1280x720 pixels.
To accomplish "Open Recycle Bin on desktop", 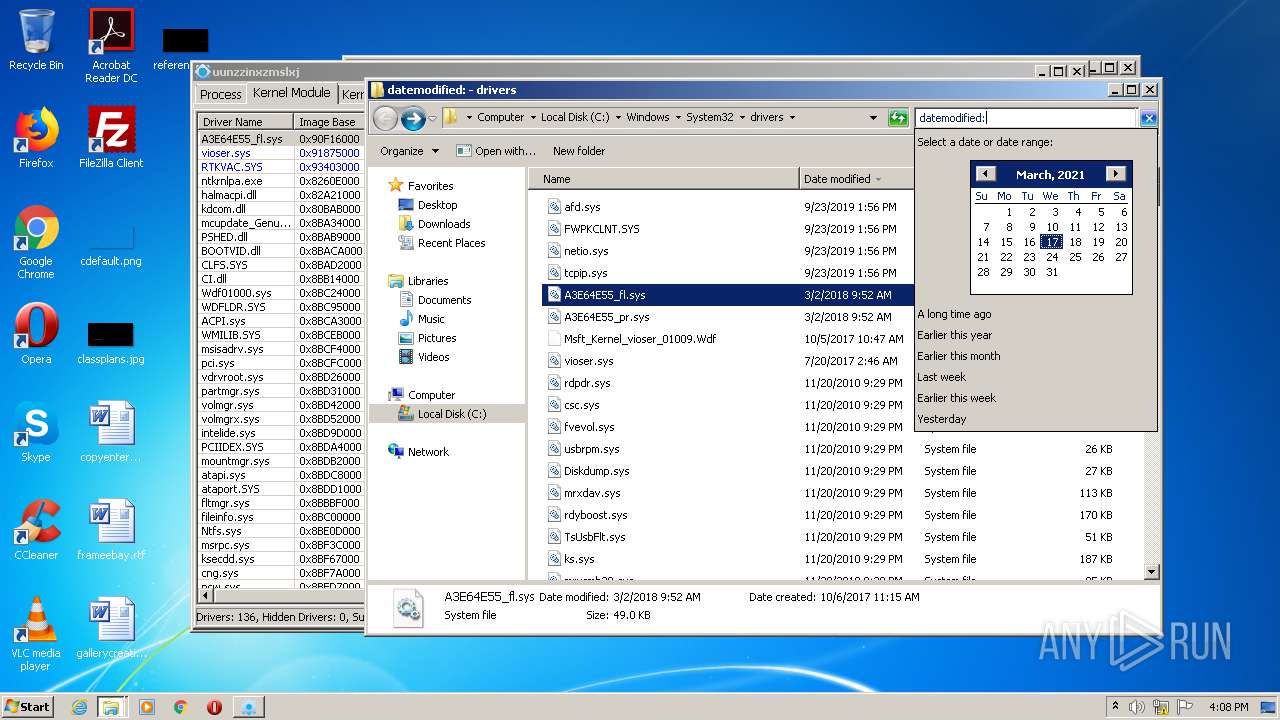I will (x=36, y=40).
